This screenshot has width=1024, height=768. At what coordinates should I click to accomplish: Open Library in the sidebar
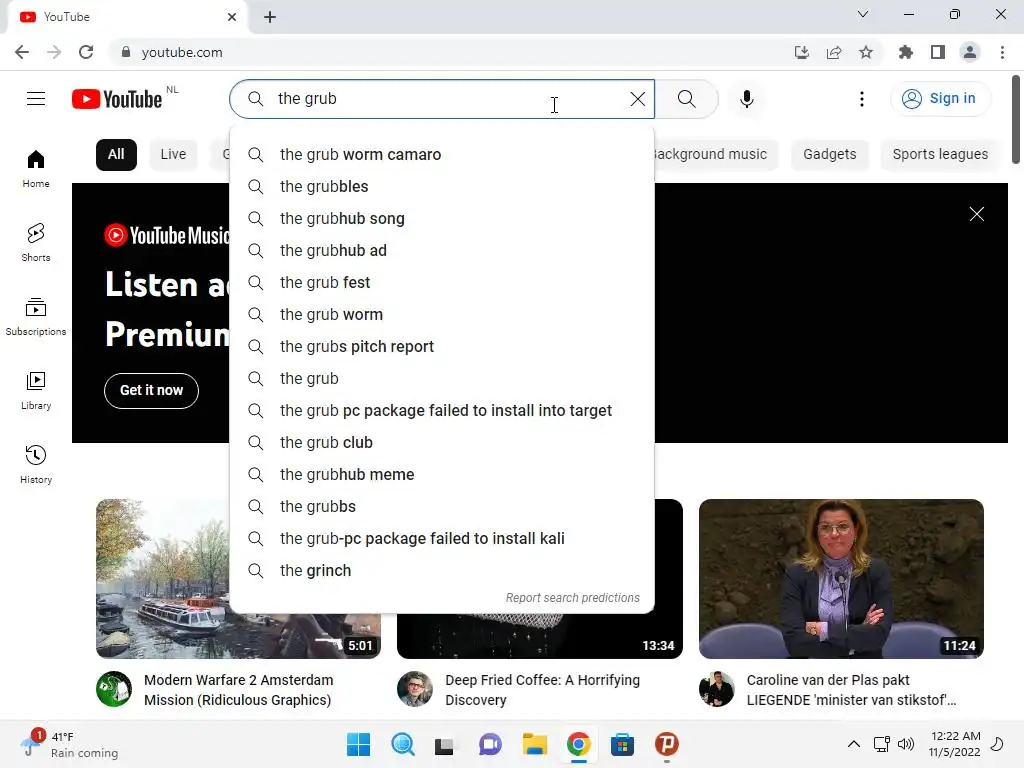point(36,391)
